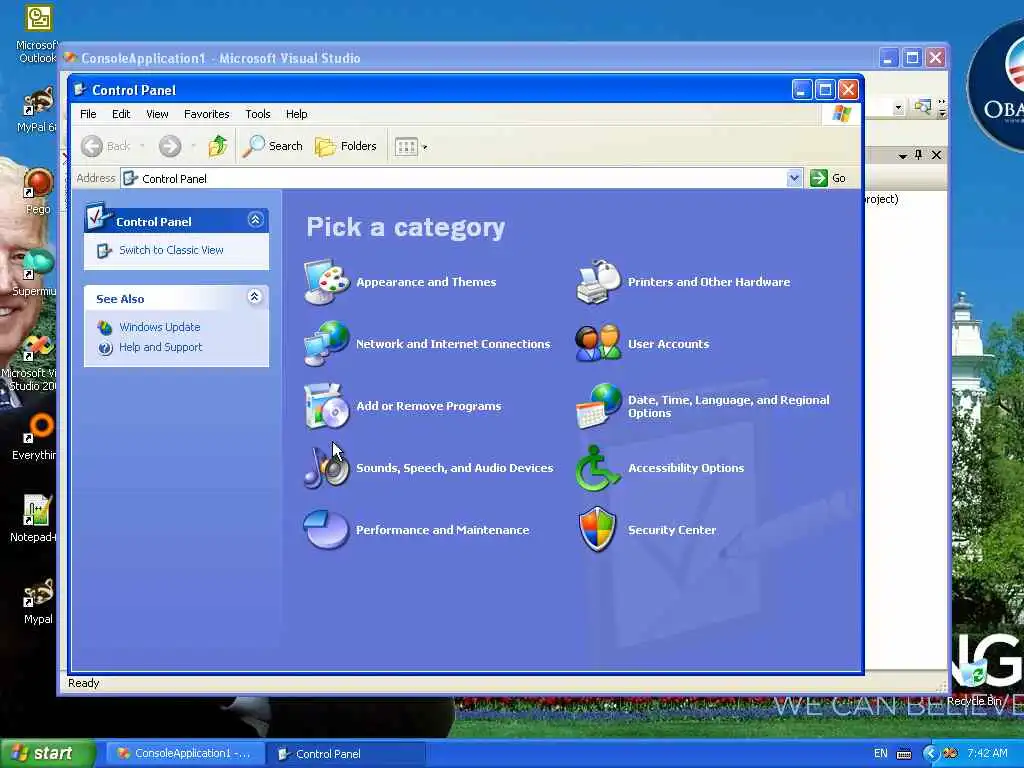Image resolution: width=1024 pixels, height=768 pixels.
Task: Switch to ConsoleApplication1 taskbar button
Action: [185, 754]
